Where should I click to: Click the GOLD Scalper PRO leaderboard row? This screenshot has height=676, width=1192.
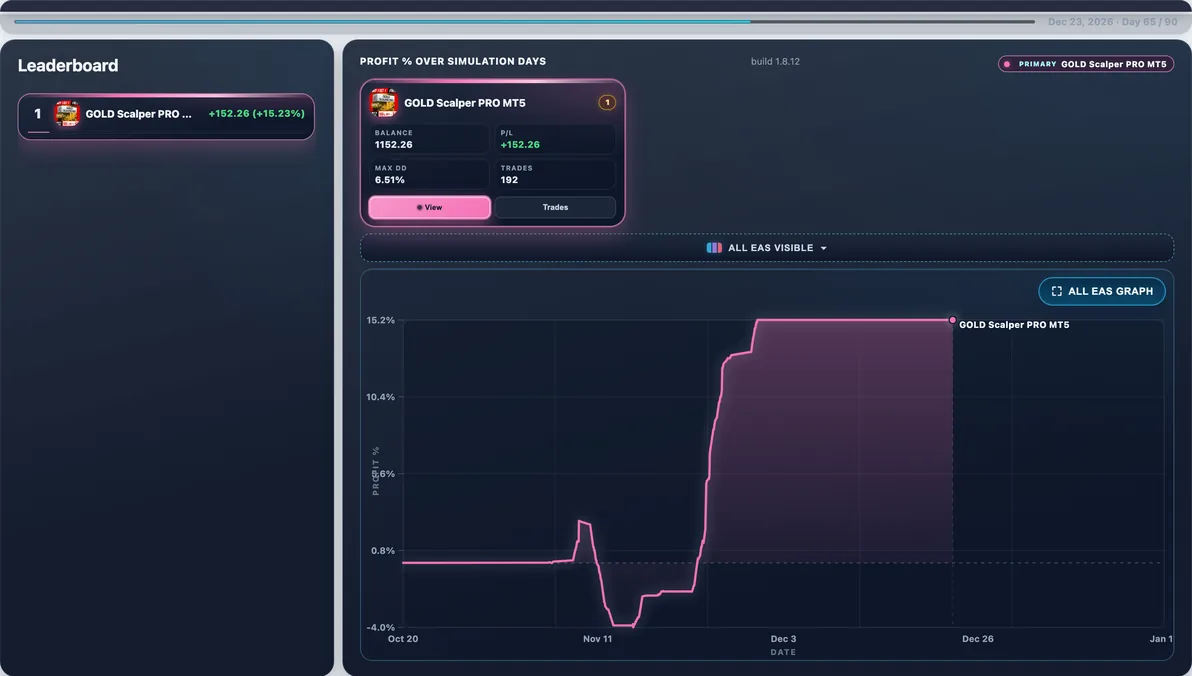[166, 116]
